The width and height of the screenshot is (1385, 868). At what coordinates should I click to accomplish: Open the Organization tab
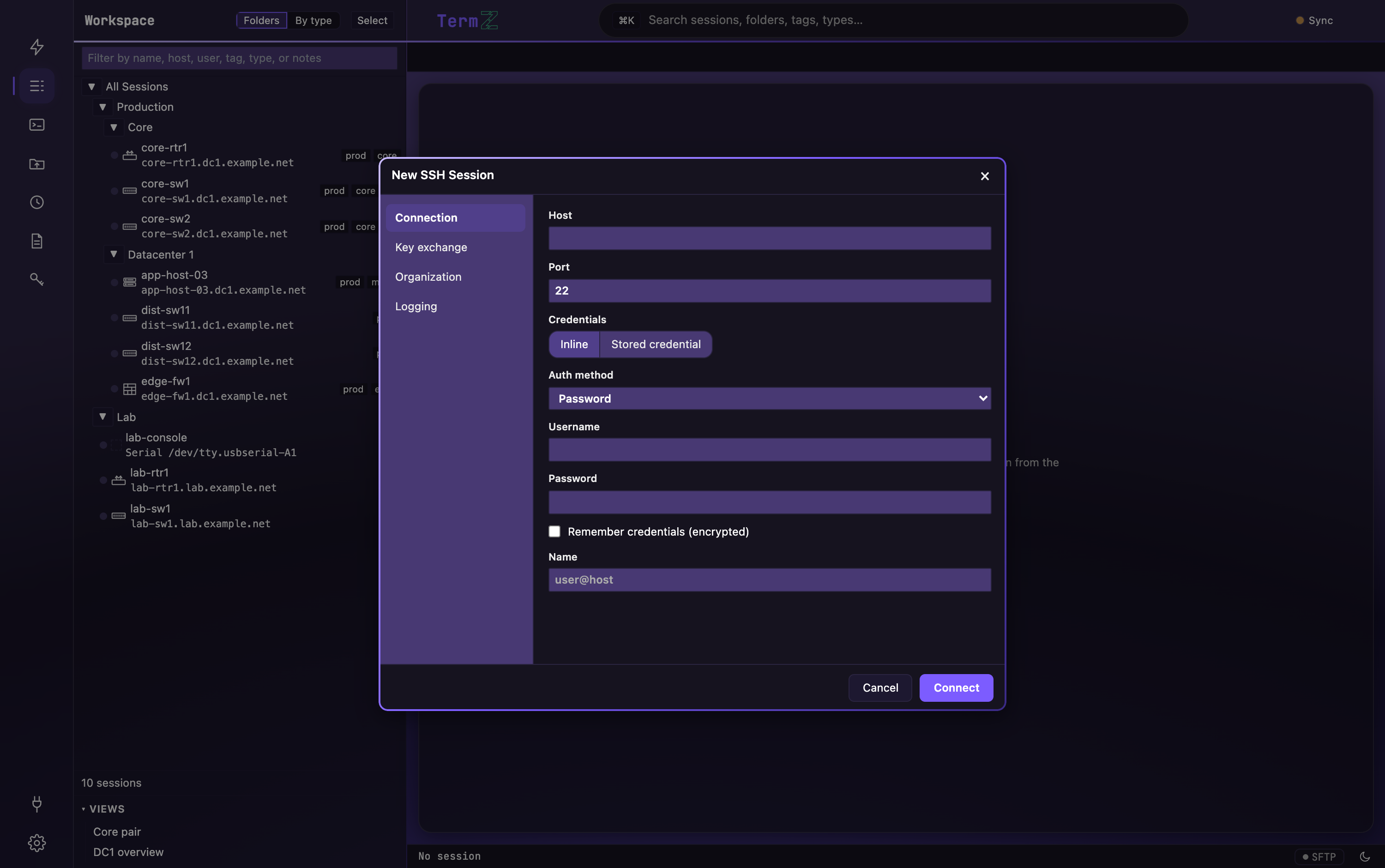tap(455, 277)
